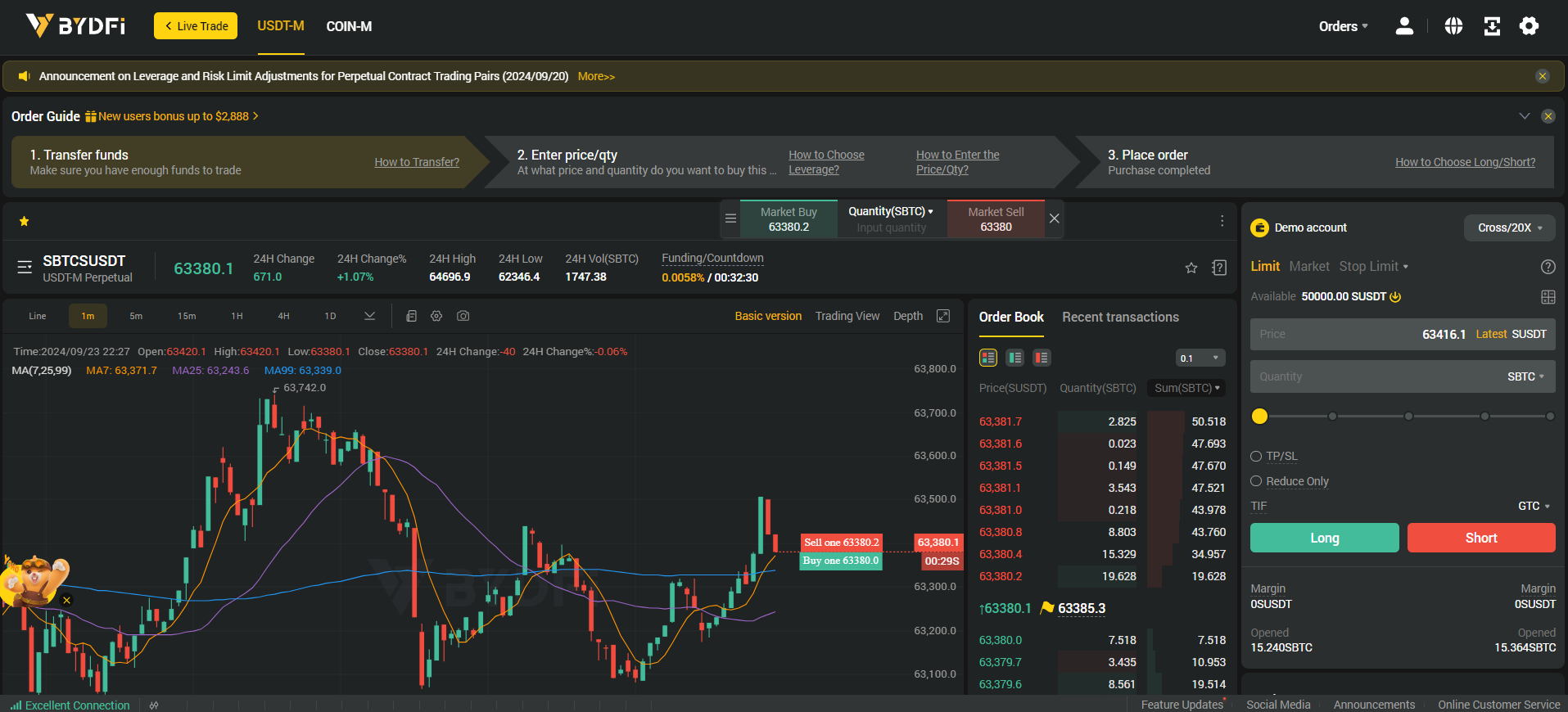The height and width of the screenshot is (712, 1568).
Task: Add SBTCSUSDT to favorites with star outline
Action: (x=1191, y=268)
